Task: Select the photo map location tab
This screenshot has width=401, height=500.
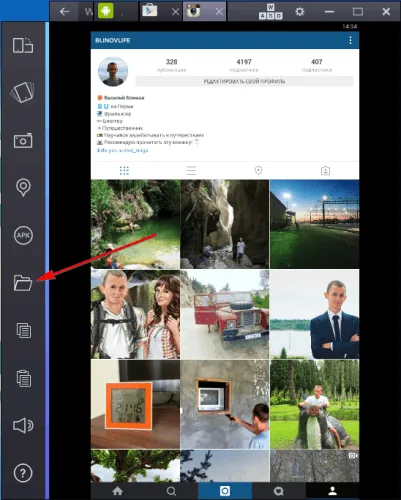Action: pyautogui.click(x=258, y=171)
